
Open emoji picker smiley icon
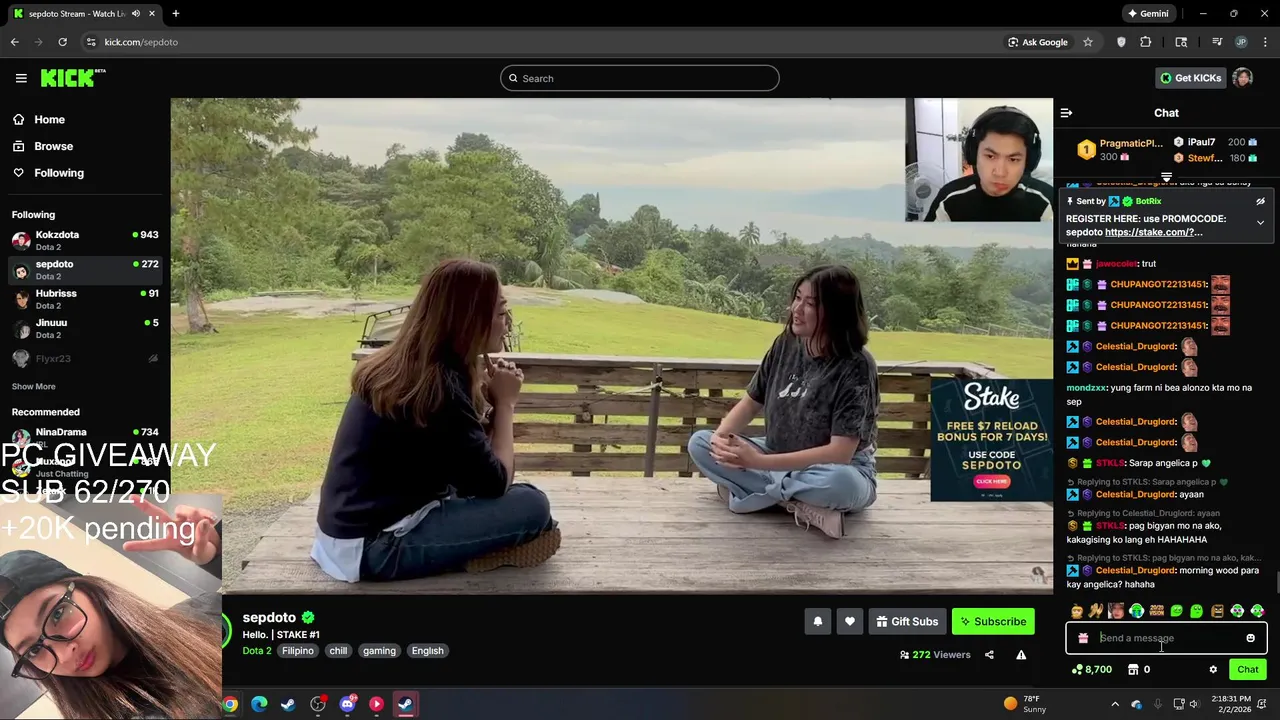click(1250, 638)
